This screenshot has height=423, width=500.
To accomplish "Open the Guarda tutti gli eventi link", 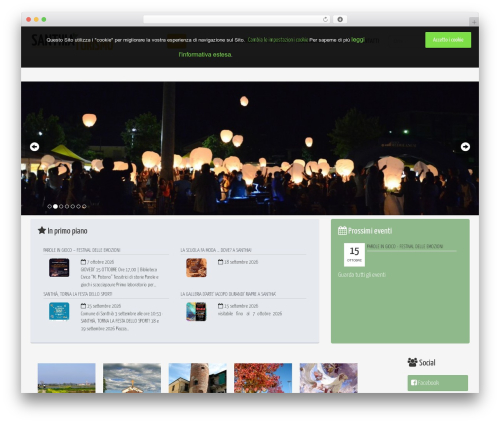I will click(x=362, y=275).
